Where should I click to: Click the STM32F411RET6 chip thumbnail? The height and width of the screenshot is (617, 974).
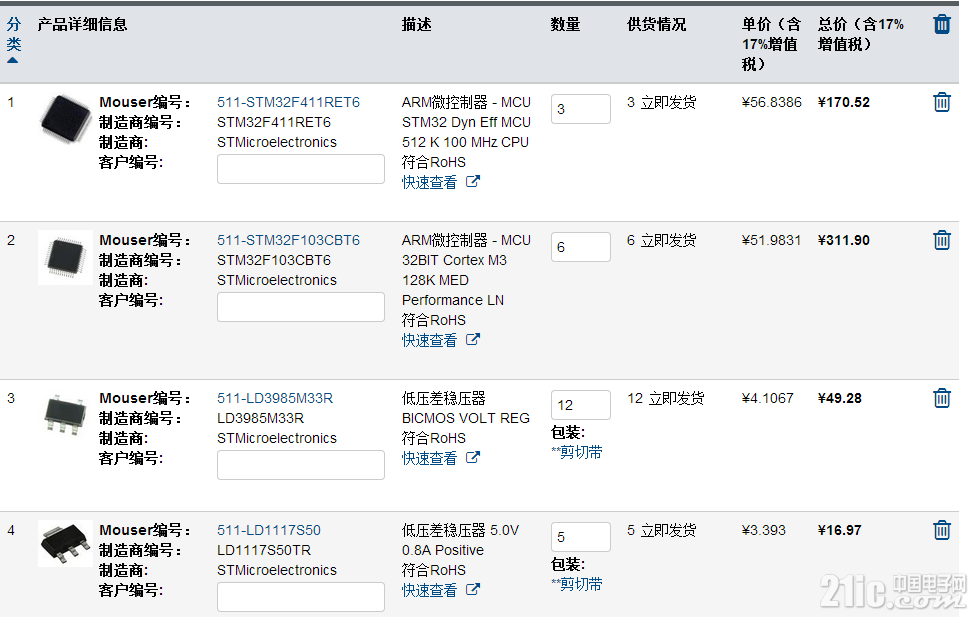(65, 119)
